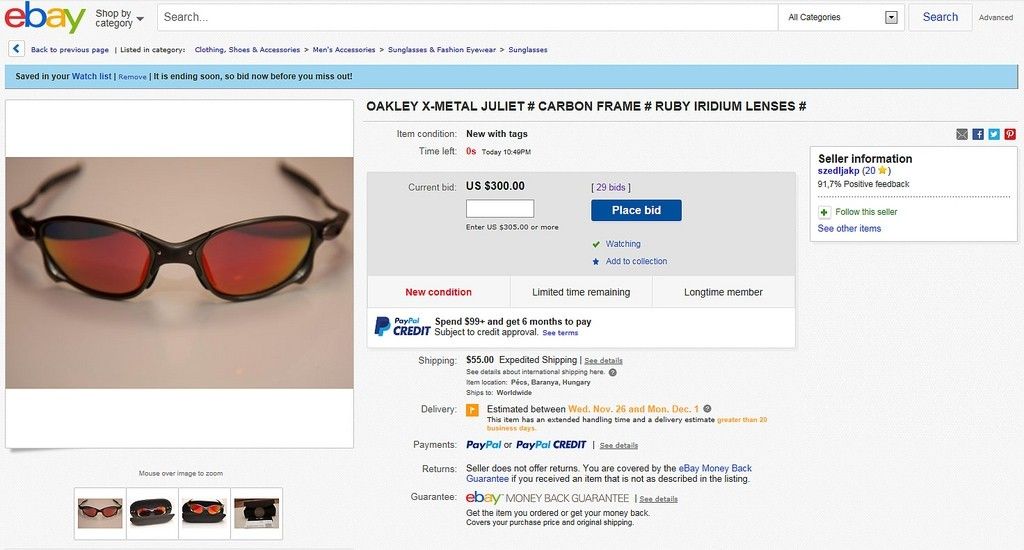Open the All Categories dropdown

pyautogui.click(x=842, y=18)
